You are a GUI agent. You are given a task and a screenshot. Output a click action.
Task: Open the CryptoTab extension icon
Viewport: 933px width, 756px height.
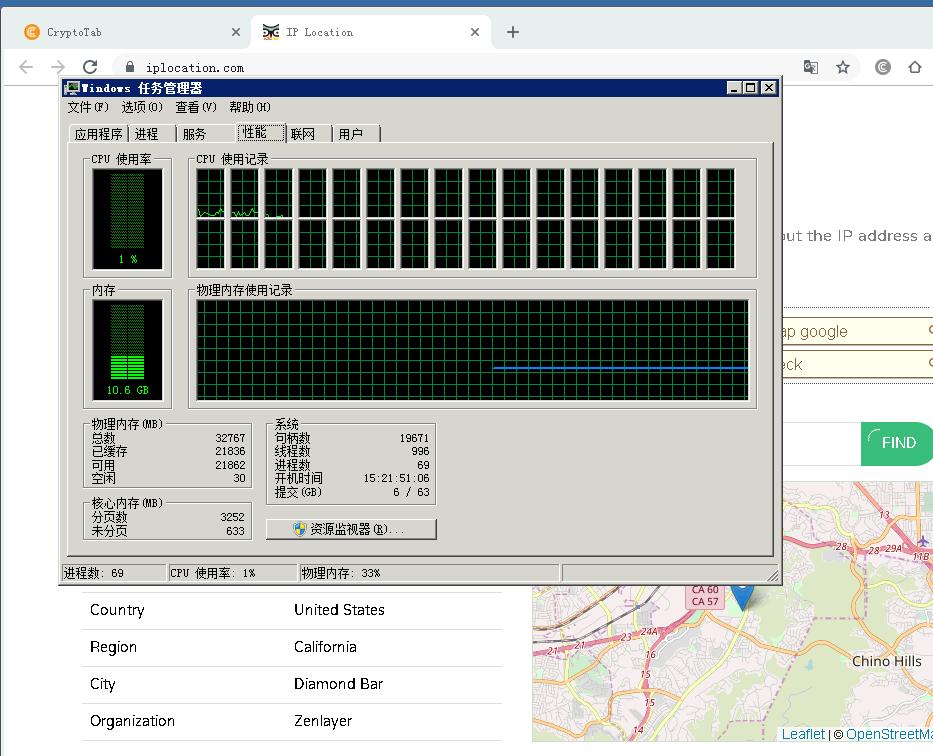[x=883, y=67]
